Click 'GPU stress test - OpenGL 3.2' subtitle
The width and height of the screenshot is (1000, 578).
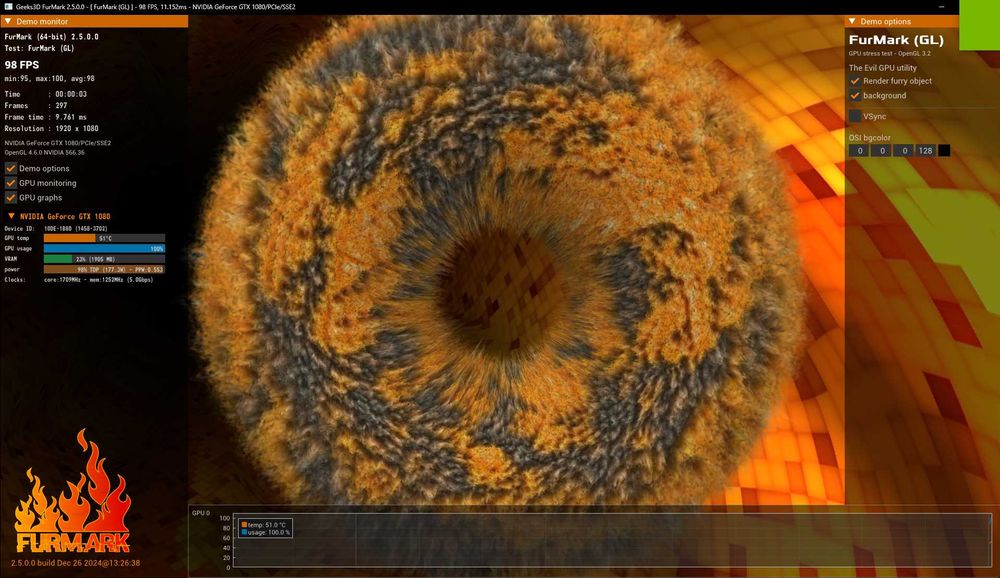[x=889, y=54]
